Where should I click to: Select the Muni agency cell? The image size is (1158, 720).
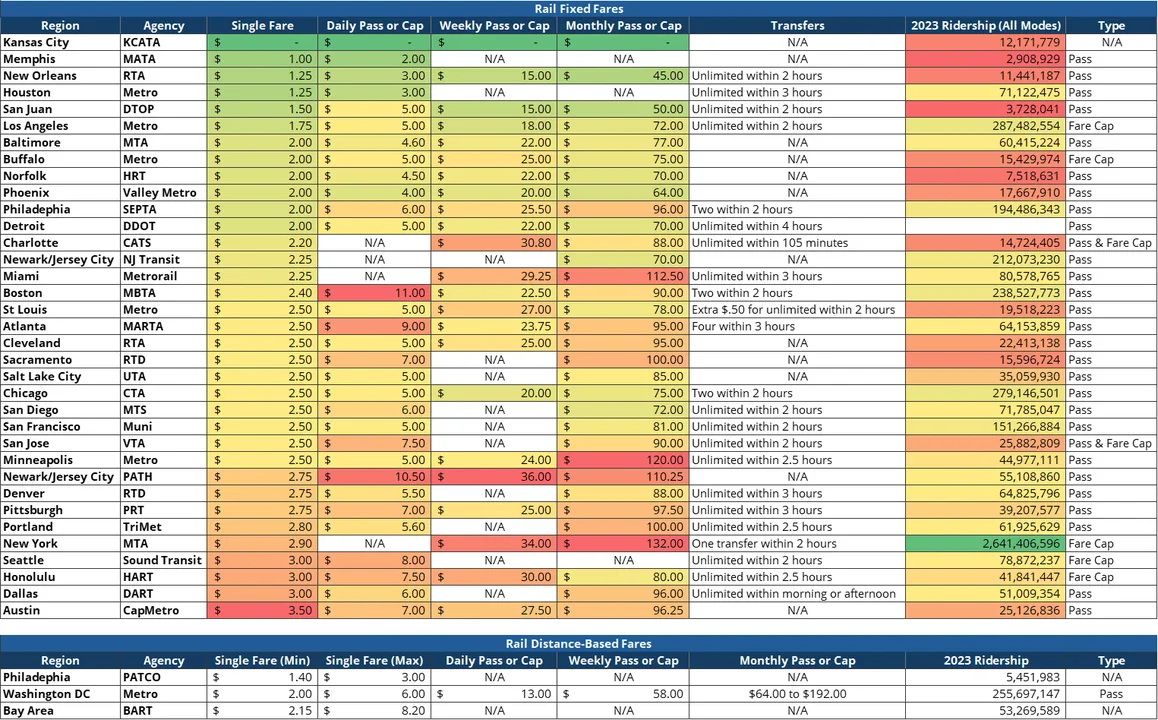coord(163,427)
